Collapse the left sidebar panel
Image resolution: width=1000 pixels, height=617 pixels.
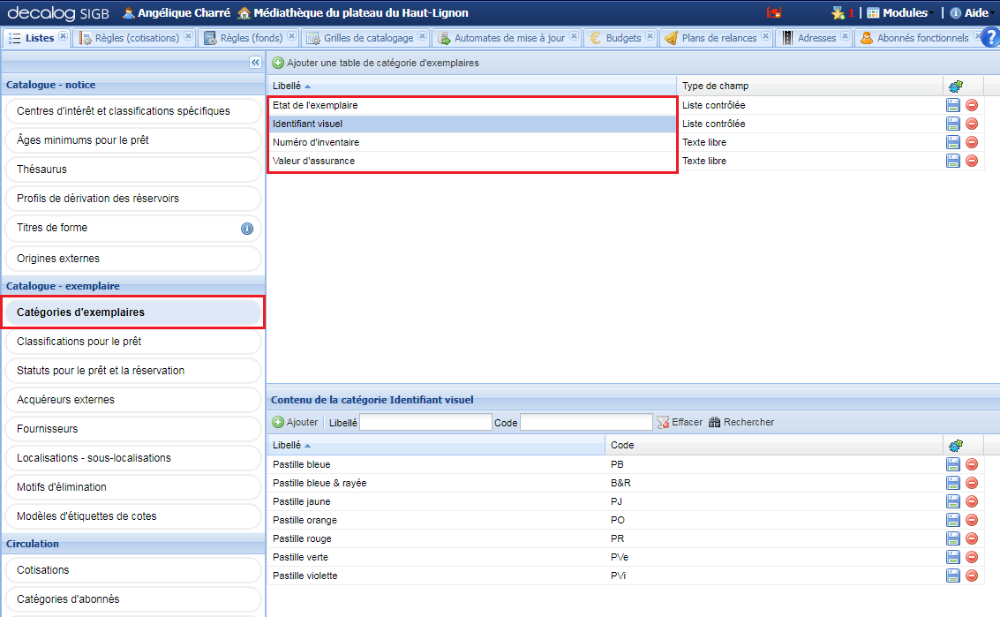pos(255,62)
